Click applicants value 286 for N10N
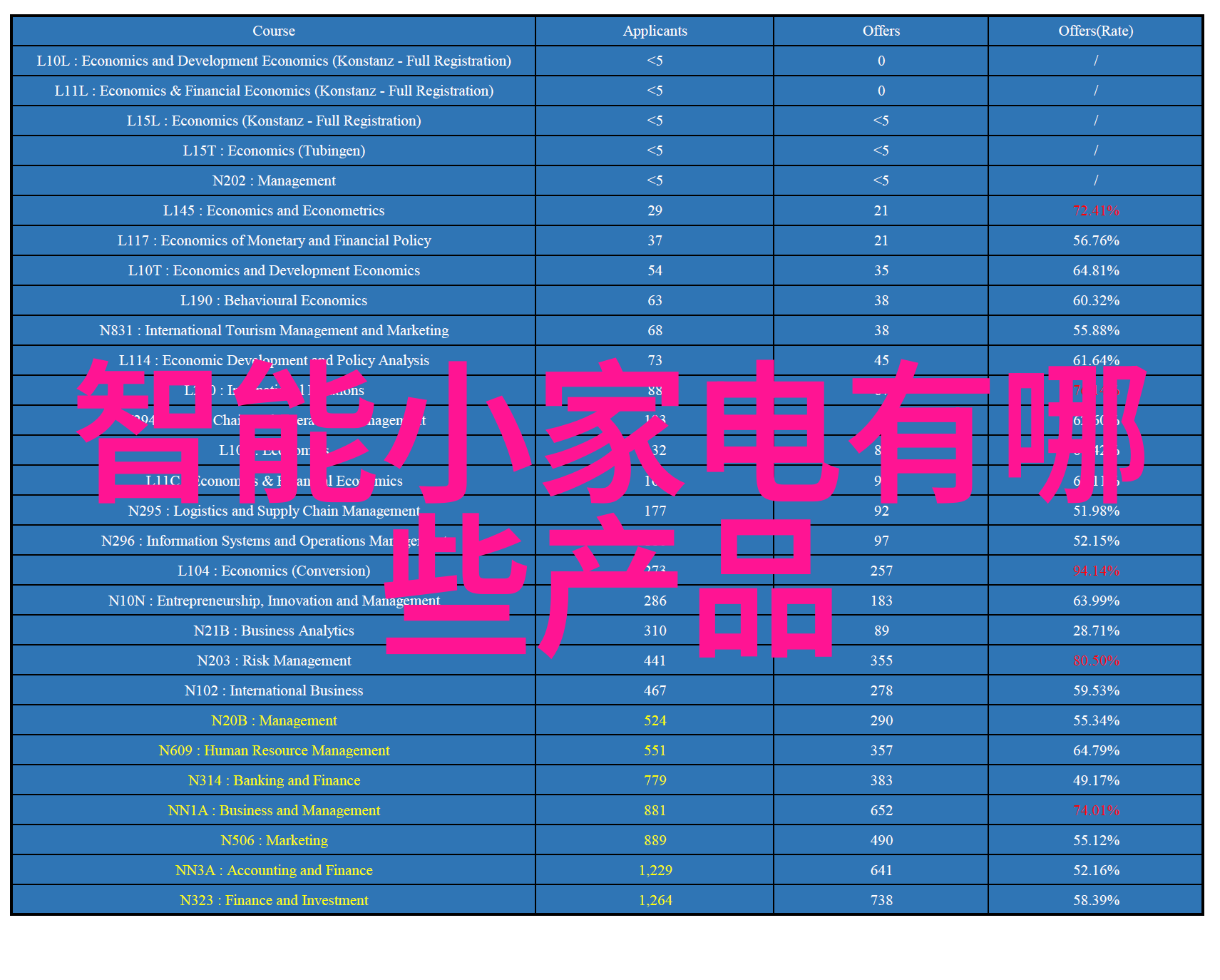 [655, 601]
